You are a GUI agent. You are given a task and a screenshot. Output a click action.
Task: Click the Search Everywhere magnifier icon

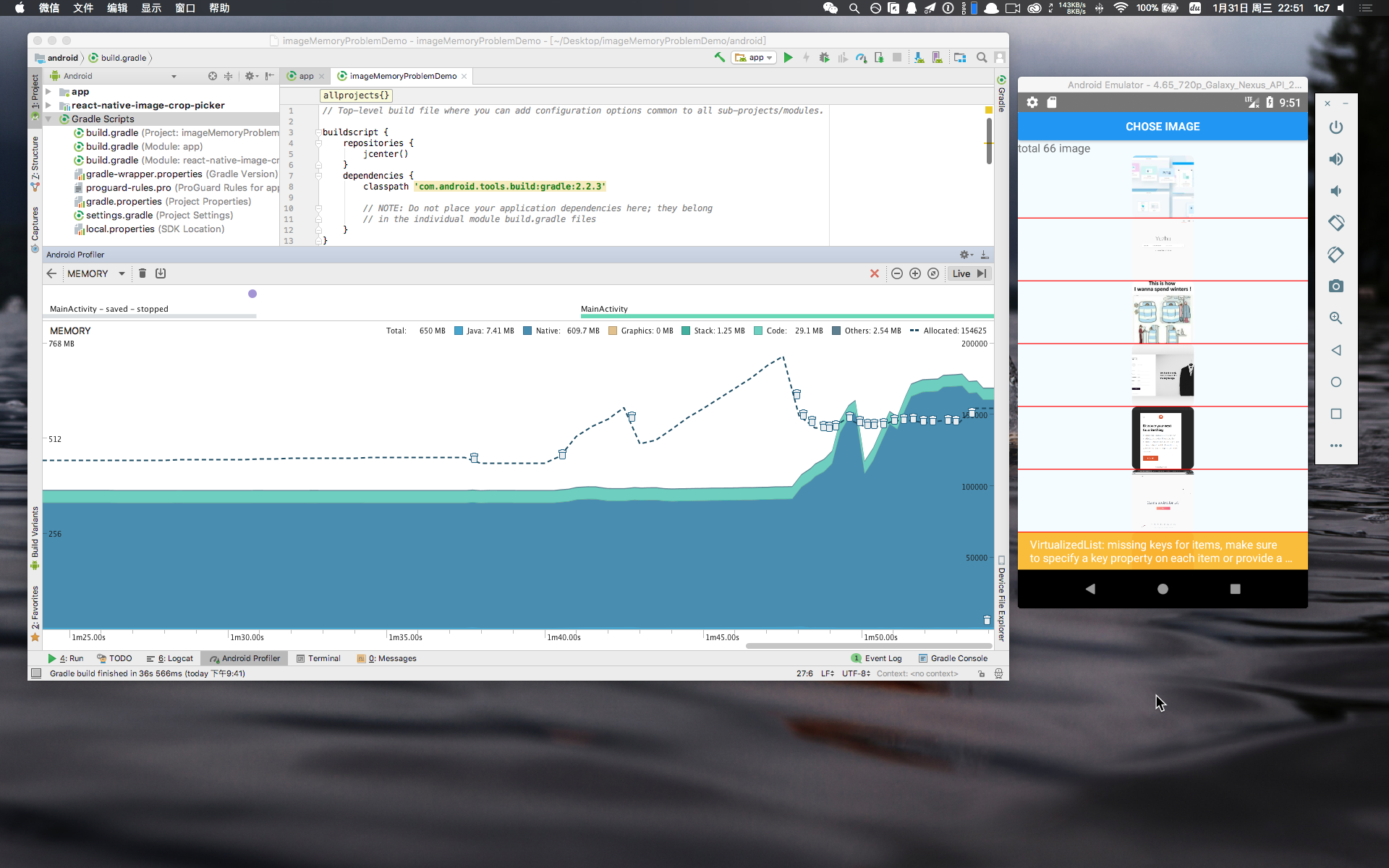pyautogui.click(x=982, y=57)
